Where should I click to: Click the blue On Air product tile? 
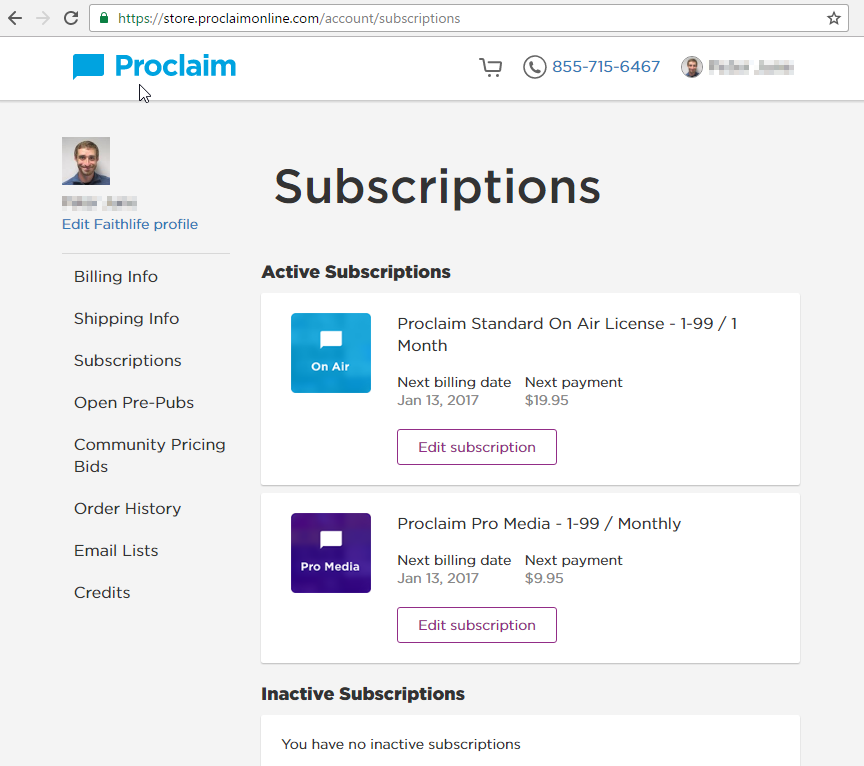(331, 353)
